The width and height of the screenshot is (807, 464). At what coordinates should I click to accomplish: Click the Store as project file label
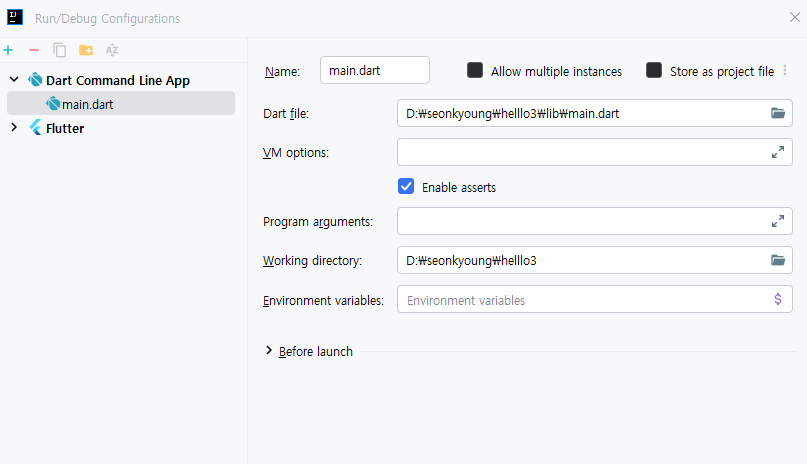tap(722, 72)
